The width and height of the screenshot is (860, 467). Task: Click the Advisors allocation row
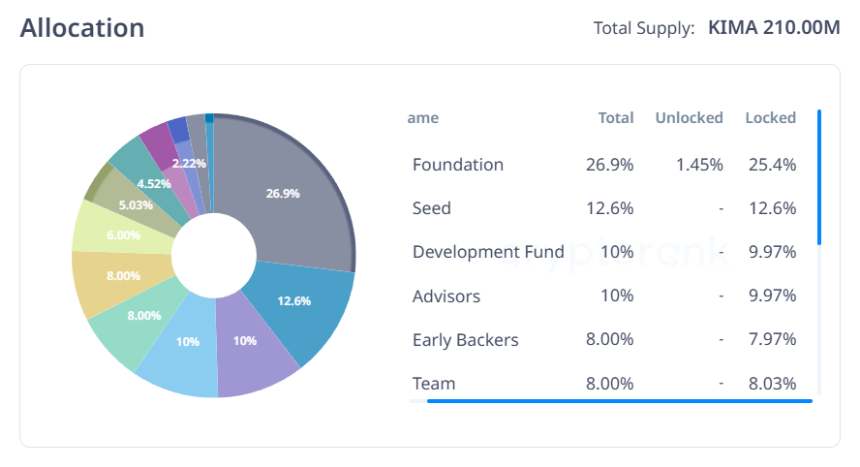pyautogui.click(x=604, y=296)
